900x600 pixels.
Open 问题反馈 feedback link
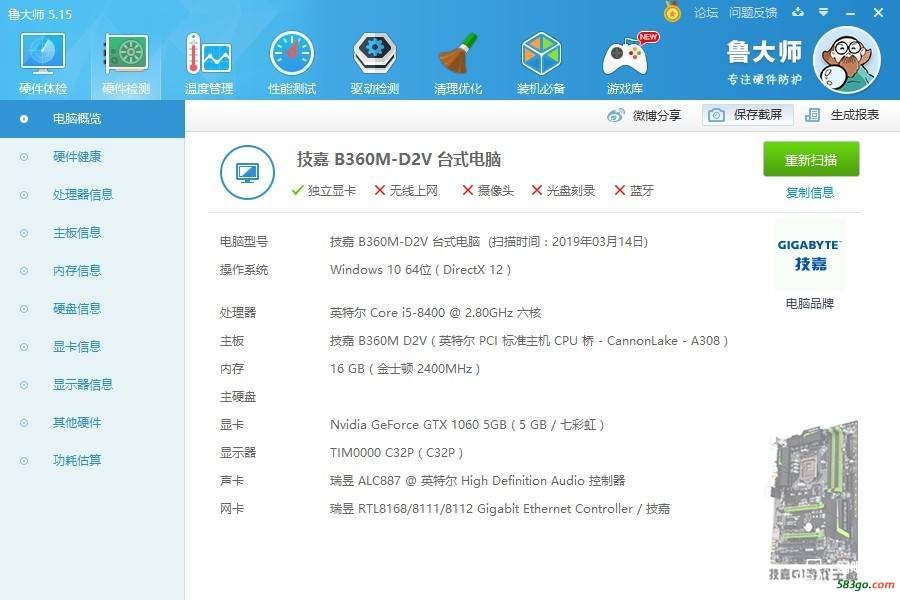pyautogui.click(x=752, y=13)
